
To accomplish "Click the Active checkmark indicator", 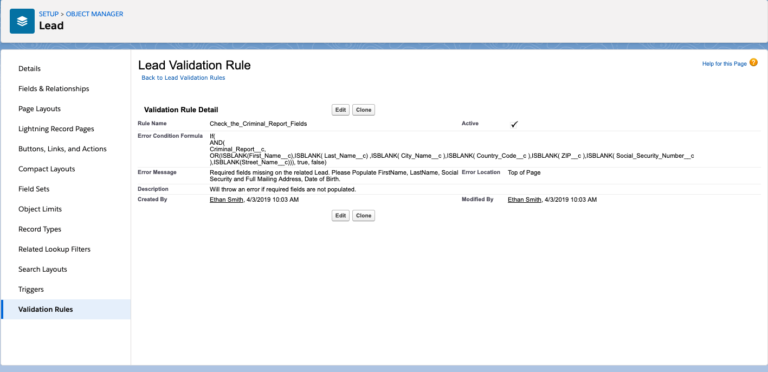I will (514, 124).
